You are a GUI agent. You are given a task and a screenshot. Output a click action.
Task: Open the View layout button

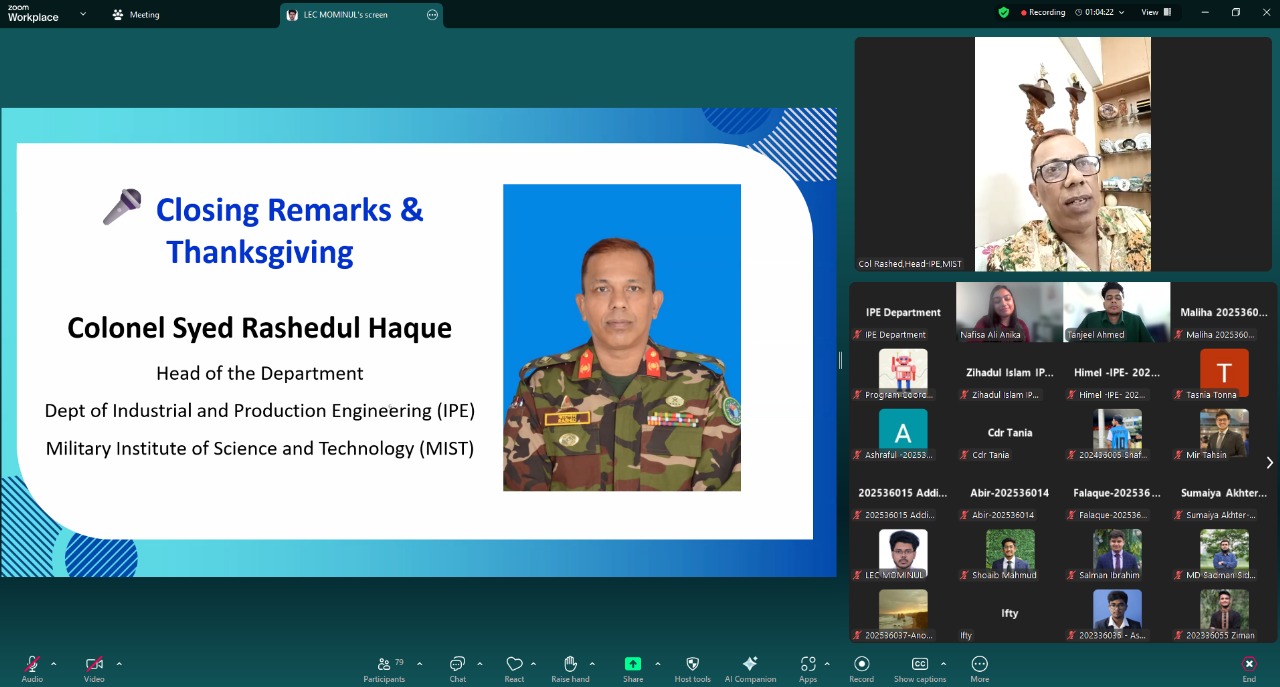pyautogui.click(x=1155, y=12)
